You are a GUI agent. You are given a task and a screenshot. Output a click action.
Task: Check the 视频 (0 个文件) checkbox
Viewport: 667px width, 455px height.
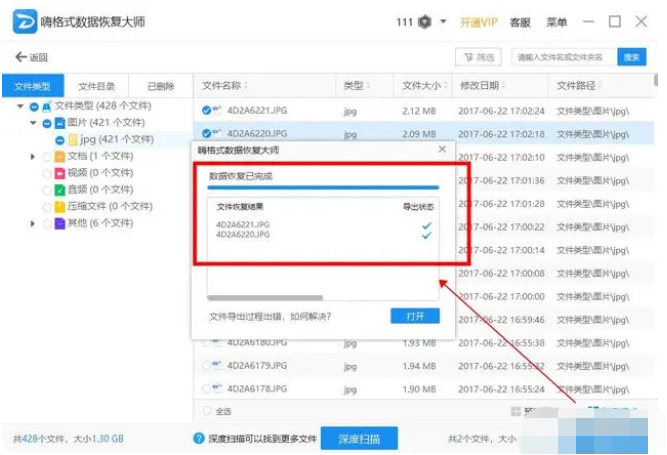click(x=47, y=173)
